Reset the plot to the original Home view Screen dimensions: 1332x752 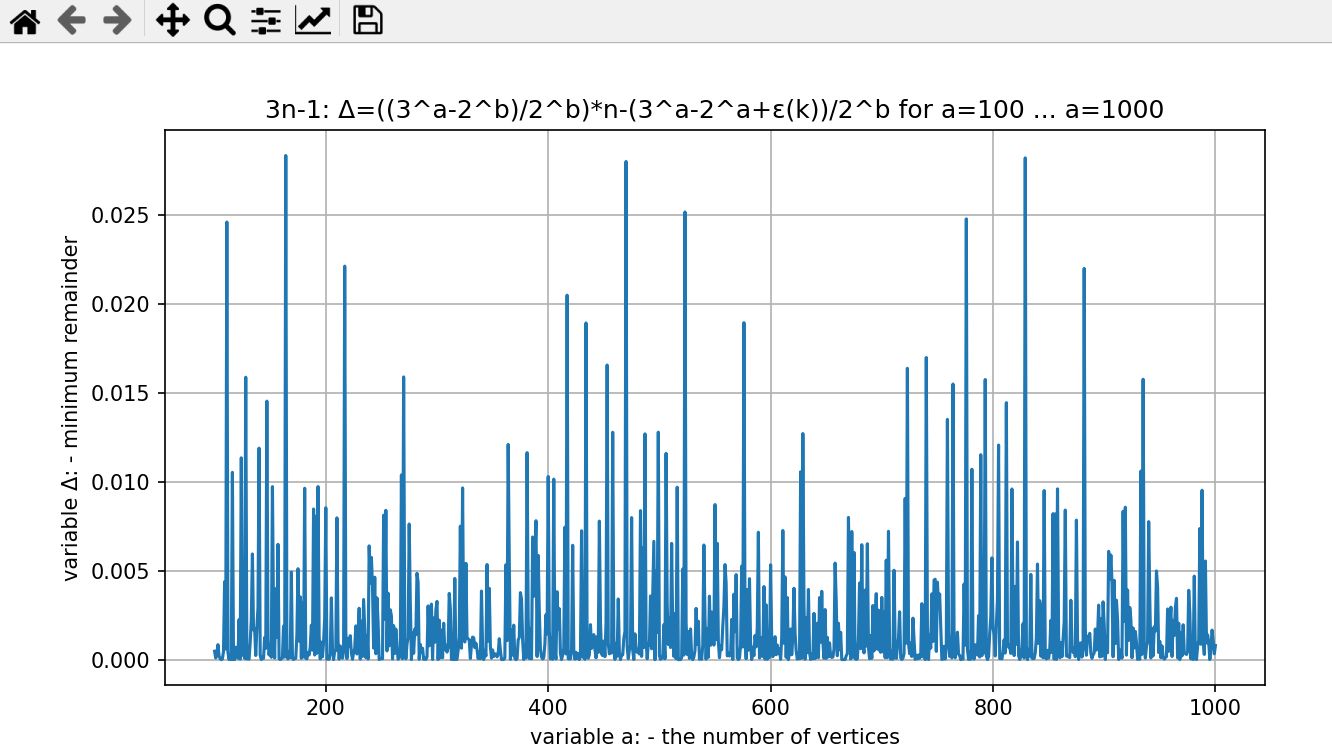coord(24,21)
